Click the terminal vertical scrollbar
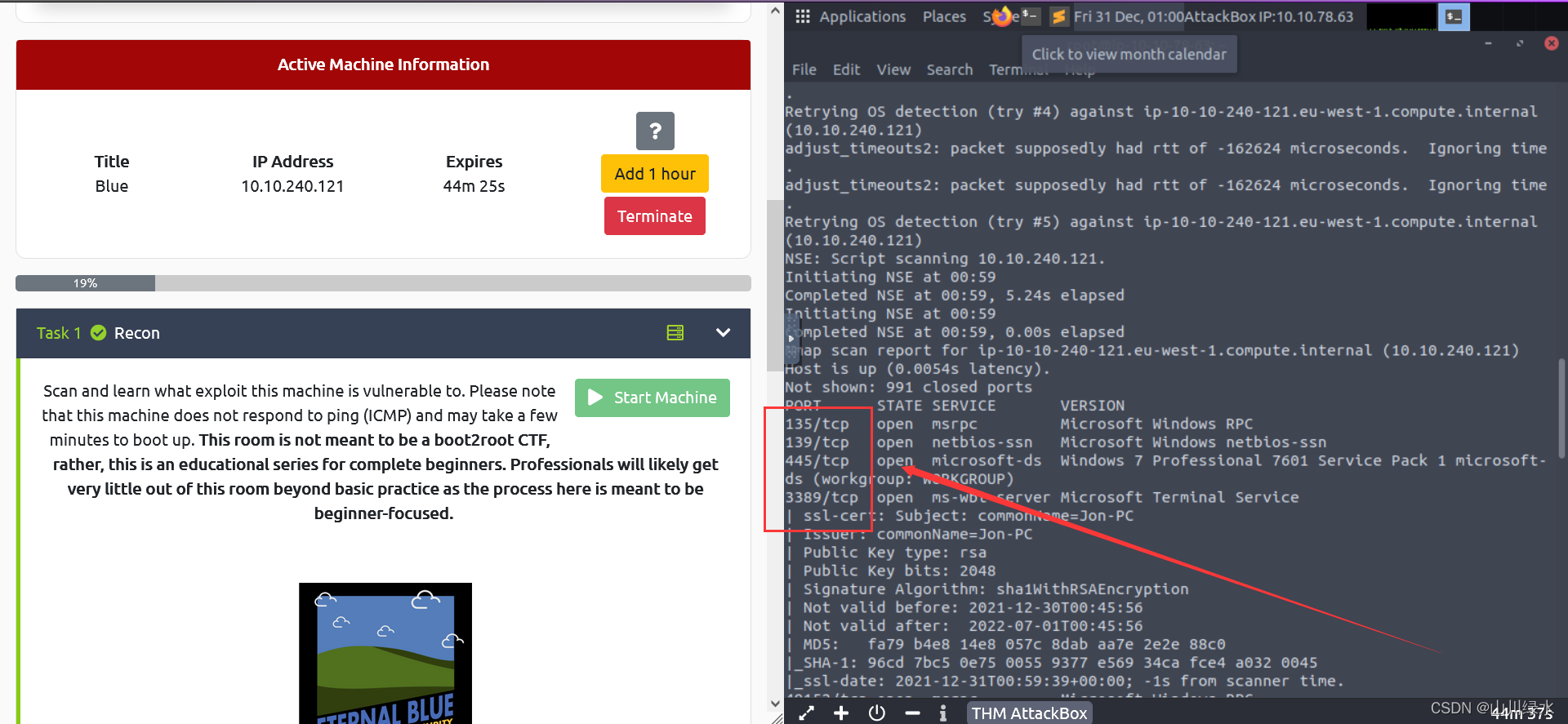This screenshot has width=1568, height=724. click(1562, 408)
